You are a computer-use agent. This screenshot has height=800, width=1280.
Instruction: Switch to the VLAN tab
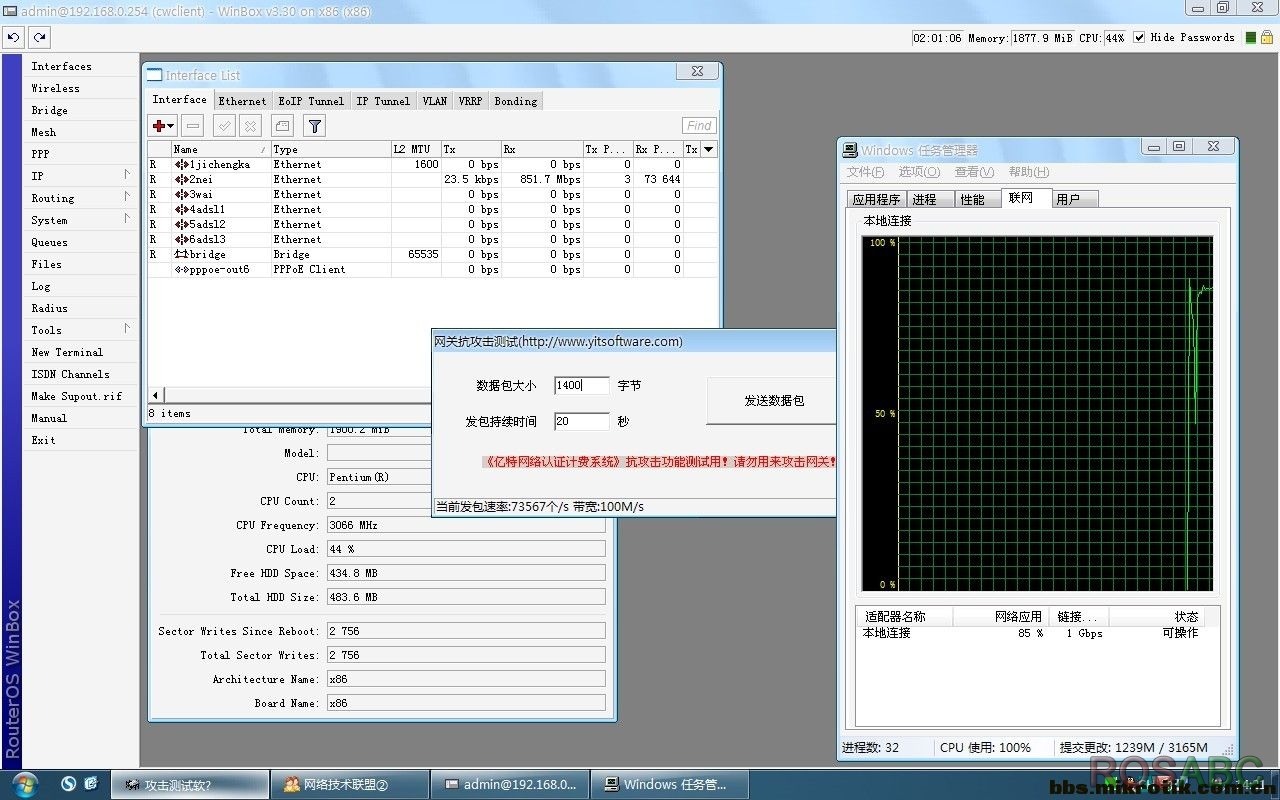[x=434, y=101]
